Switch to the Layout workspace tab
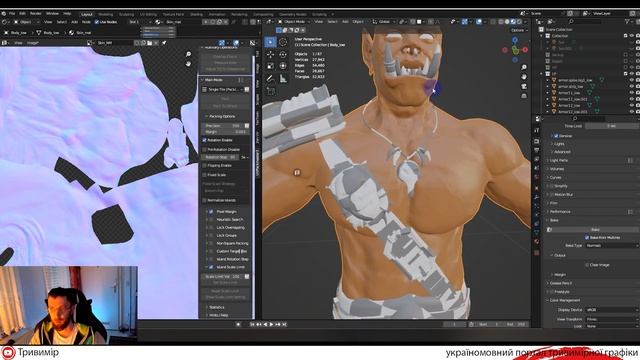The height and width of the screenshot is (360, 640). [x=87, y=14]
